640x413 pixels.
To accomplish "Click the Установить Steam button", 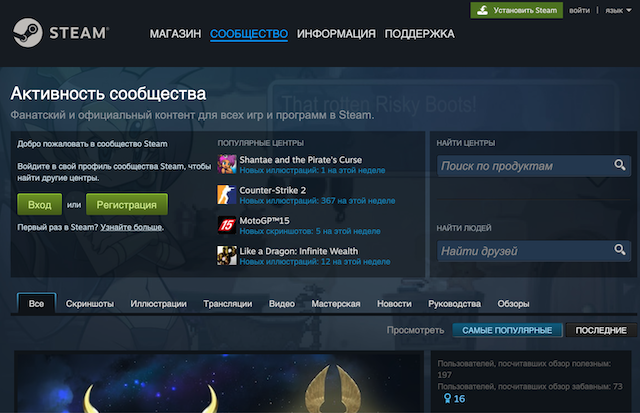I will pyautogui.click(x=516, y=10).
